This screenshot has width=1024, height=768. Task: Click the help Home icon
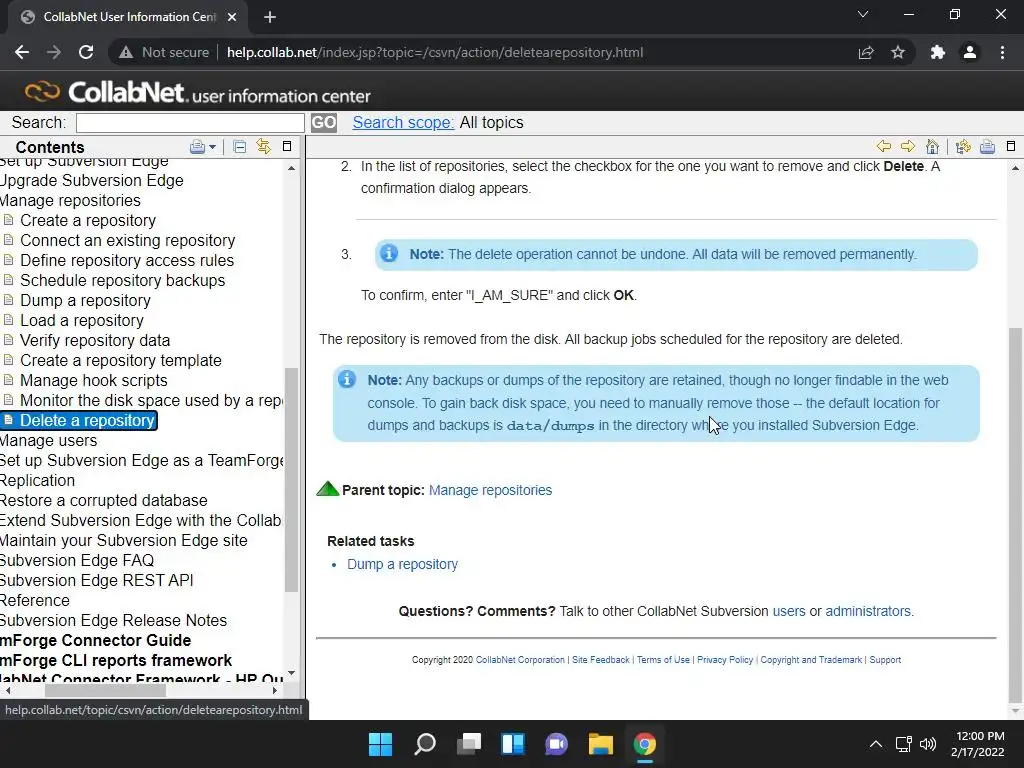tap(933, 146)
